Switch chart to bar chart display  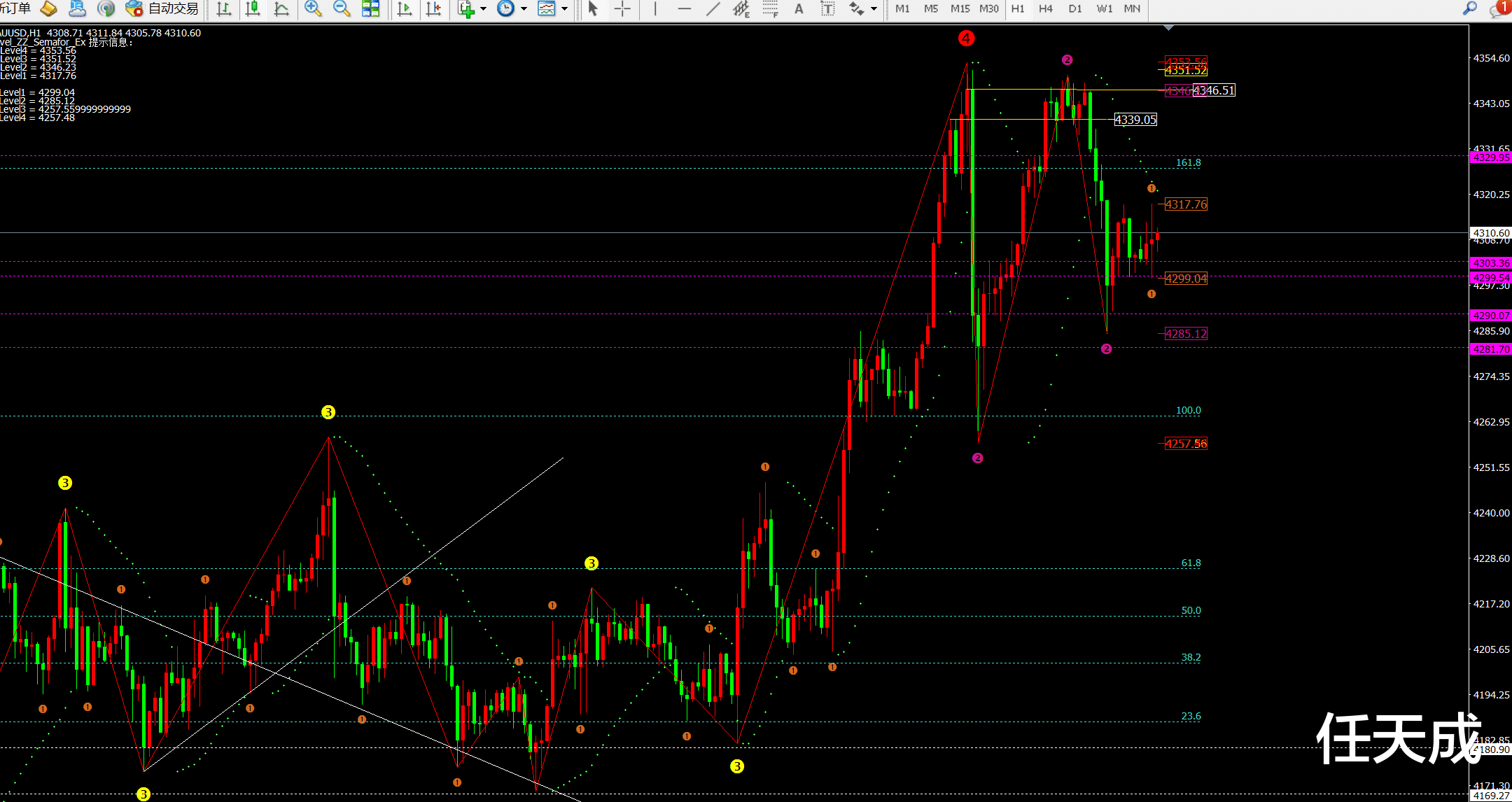coord(224,8)
